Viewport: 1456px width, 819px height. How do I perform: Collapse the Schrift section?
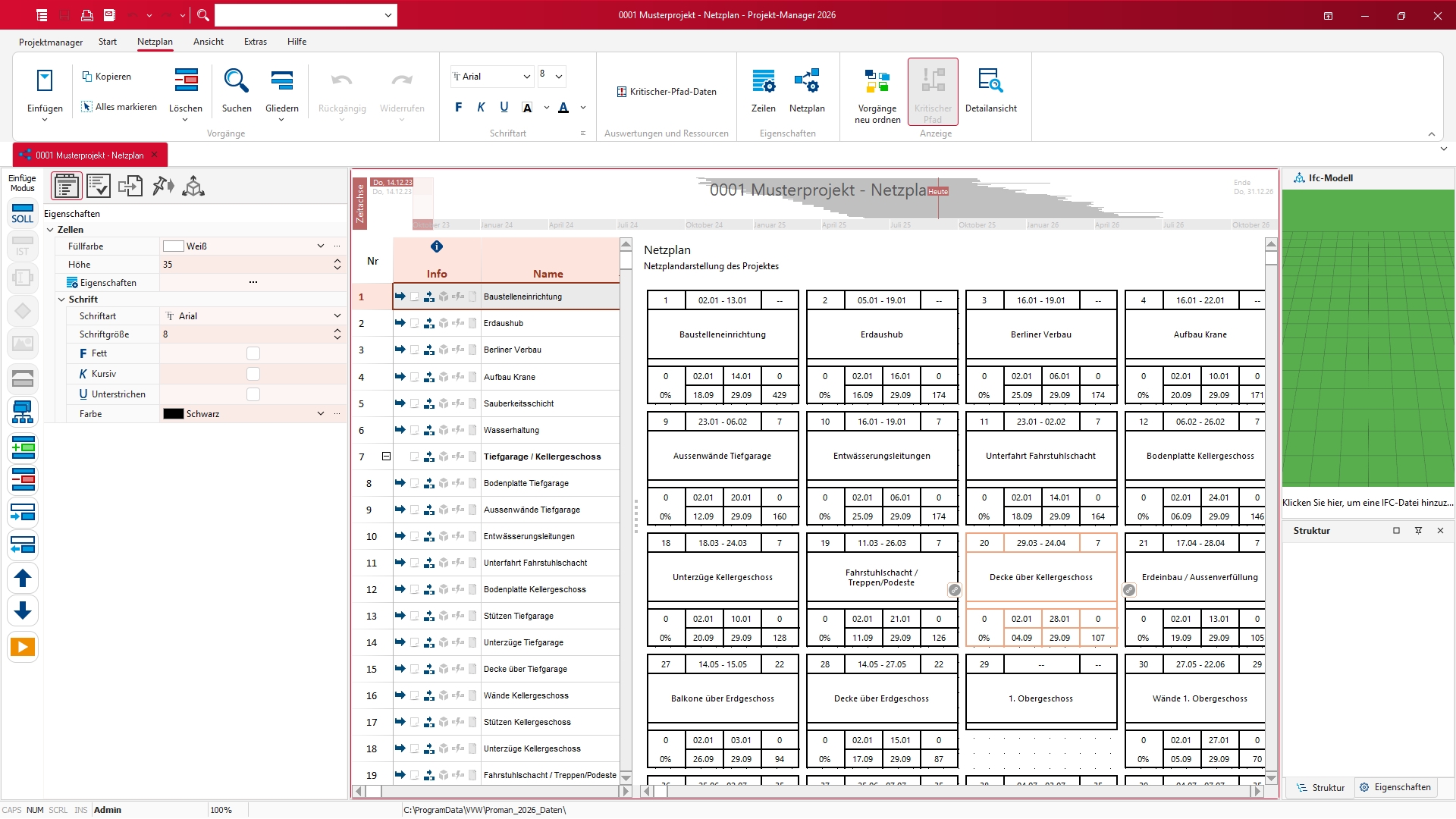point(61,300)
